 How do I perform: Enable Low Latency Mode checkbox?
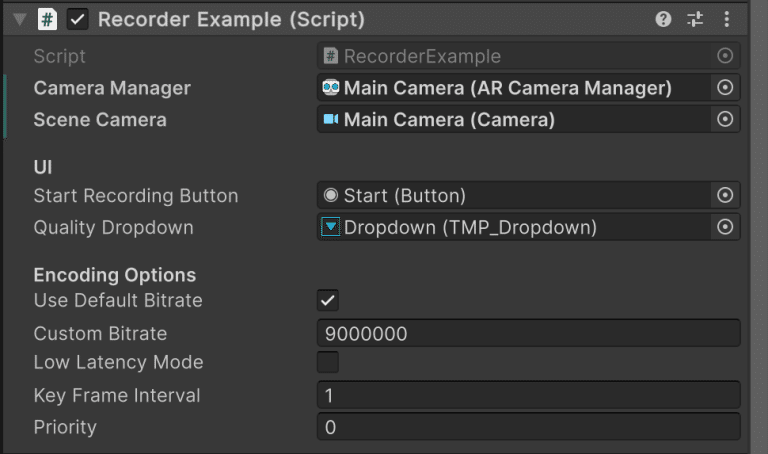pyautogui.click(x=328, y=362)
